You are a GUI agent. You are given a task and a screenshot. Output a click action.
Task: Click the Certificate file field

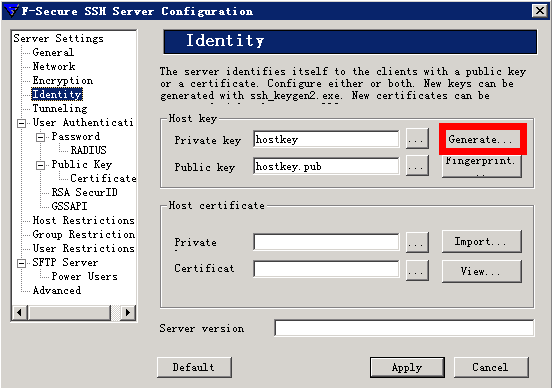point(326,269)
